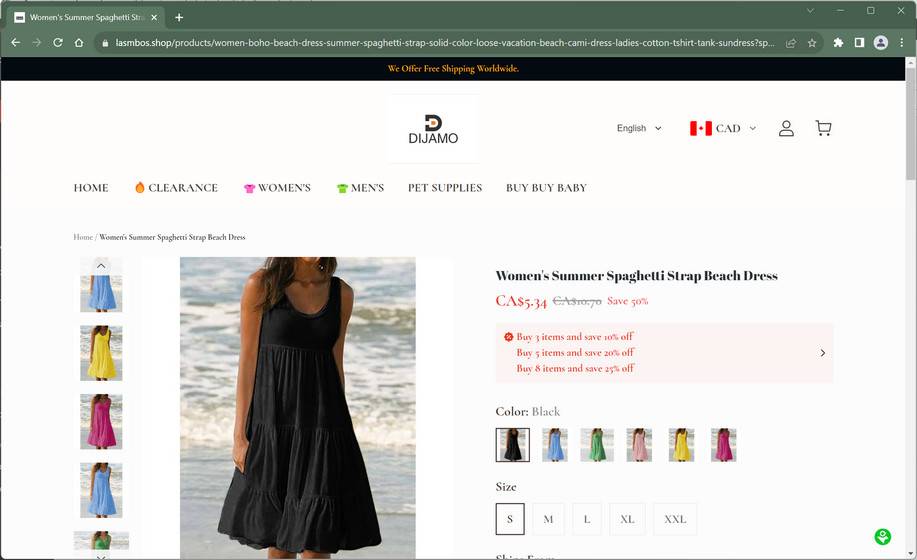View the yellow dress gallery thumbnail

101,353
